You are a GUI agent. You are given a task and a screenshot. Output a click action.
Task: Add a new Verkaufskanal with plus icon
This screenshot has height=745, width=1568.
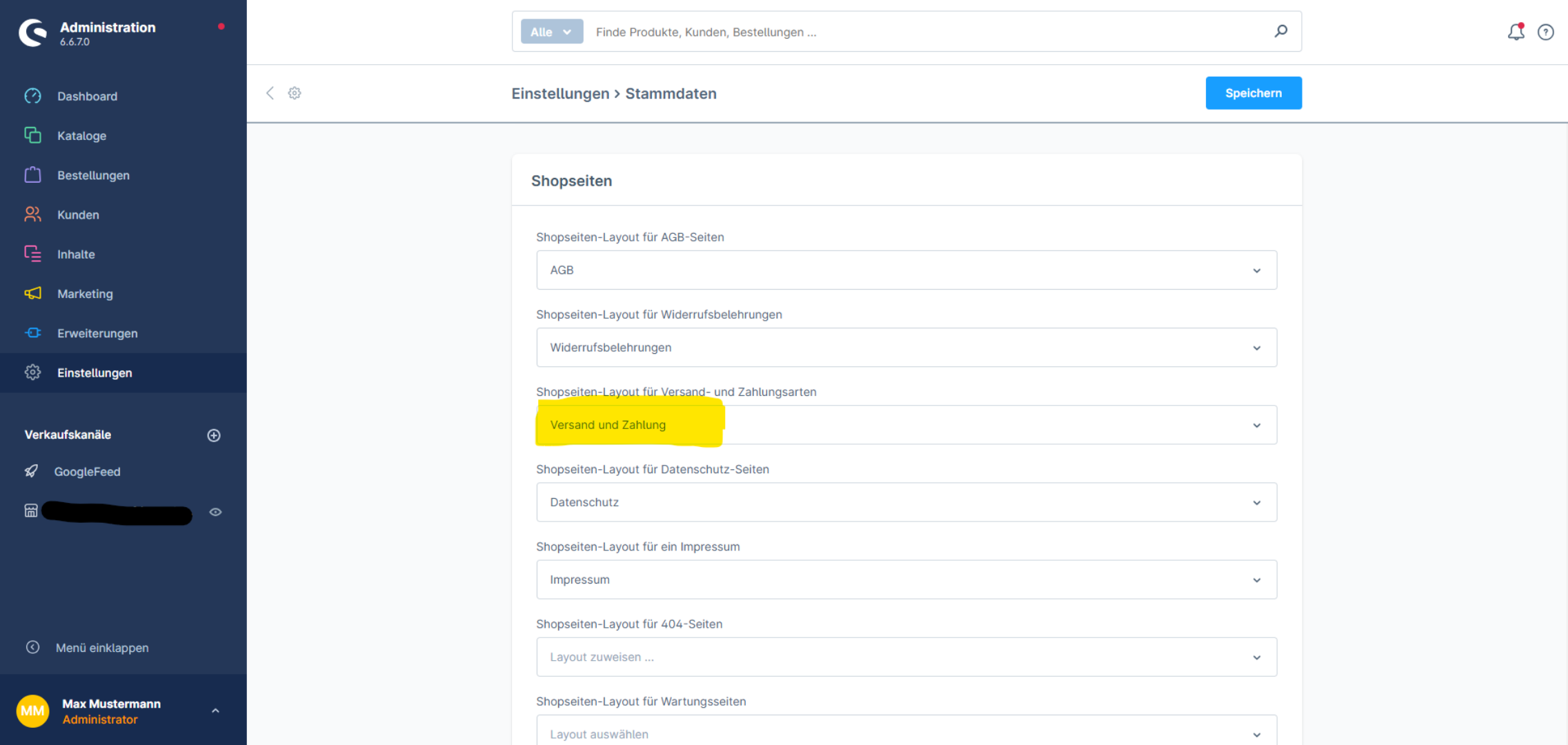pyautogui.click(x=214, y=435)
